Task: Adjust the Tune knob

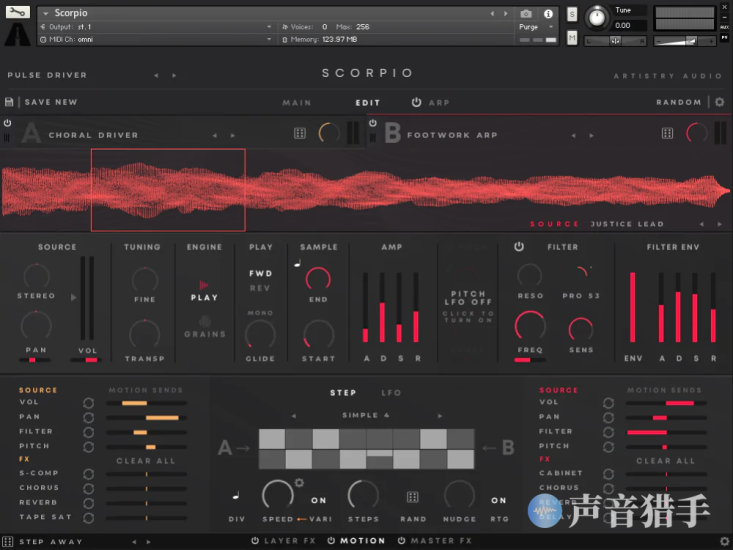Action: click(x=596, y=18)
